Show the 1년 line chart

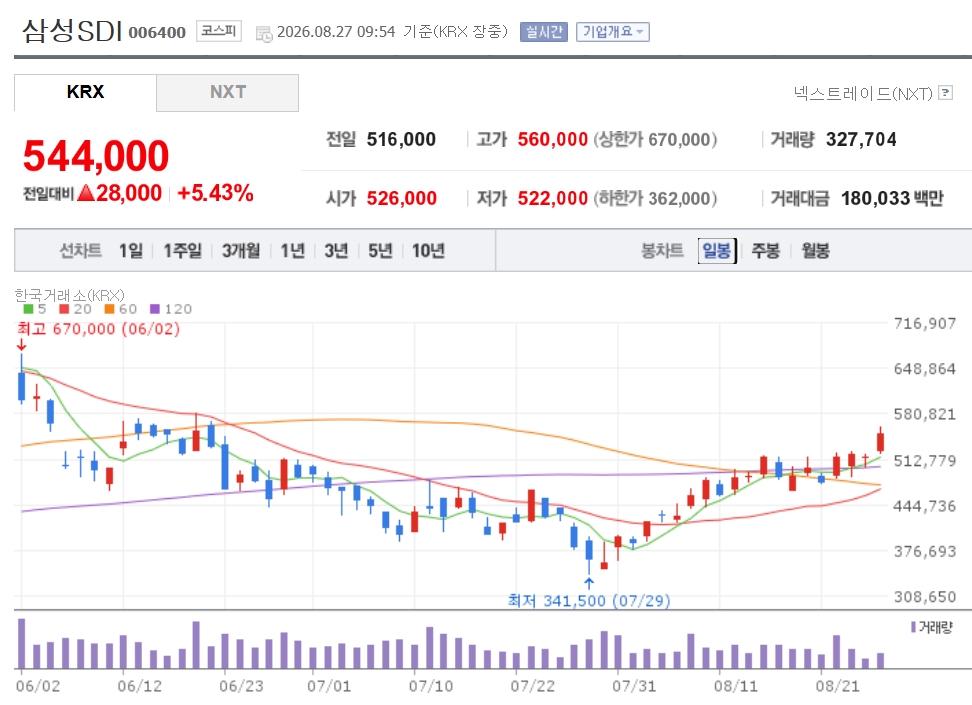pyautogui.click(x=293, y=251)
